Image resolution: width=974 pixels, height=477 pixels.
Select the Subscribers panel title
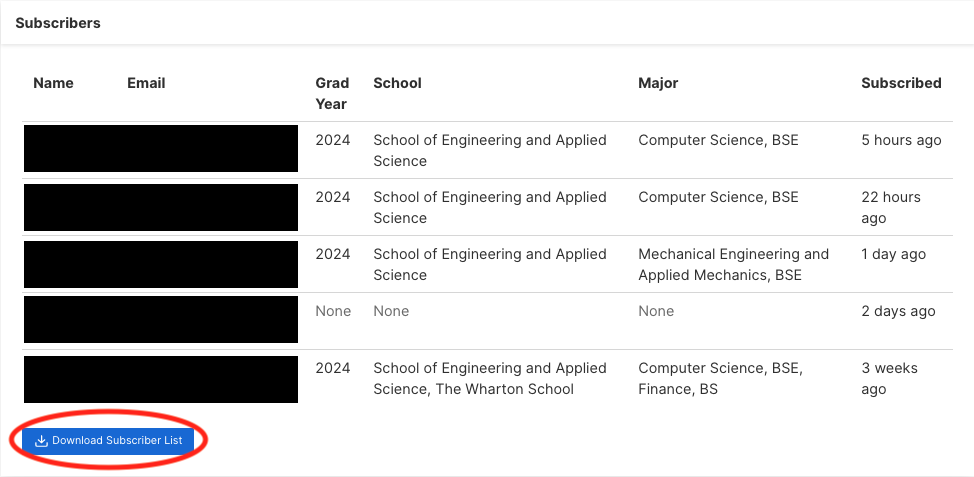(58, 23)
